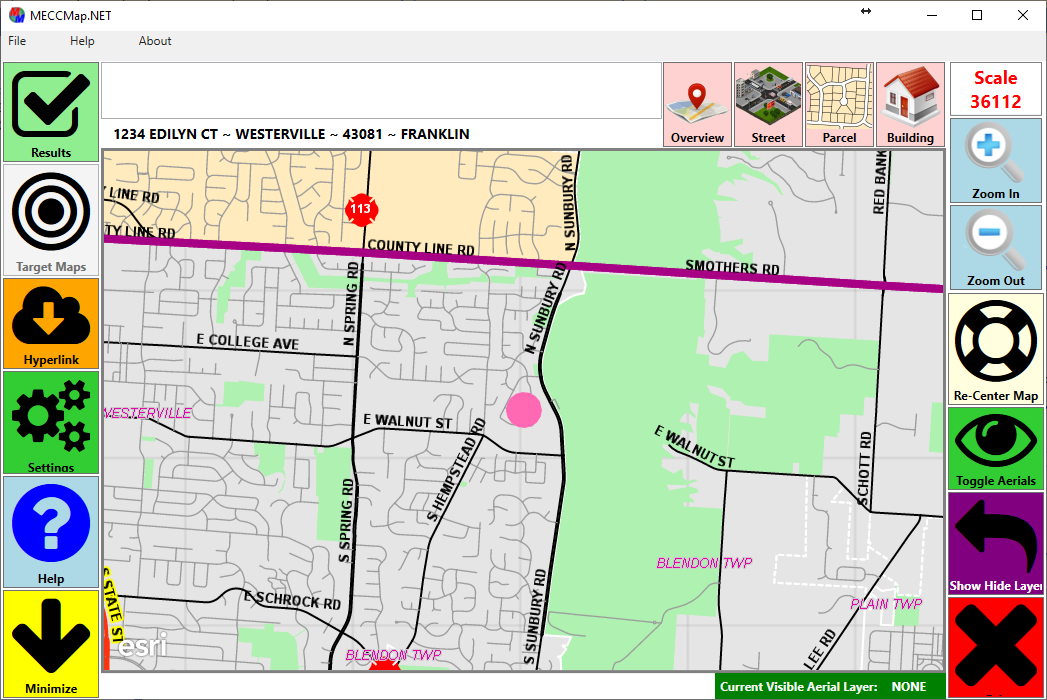Click Show Hide Layers arrow button
The width and height of the screenshot is (1047, 700).
point(995,543)
